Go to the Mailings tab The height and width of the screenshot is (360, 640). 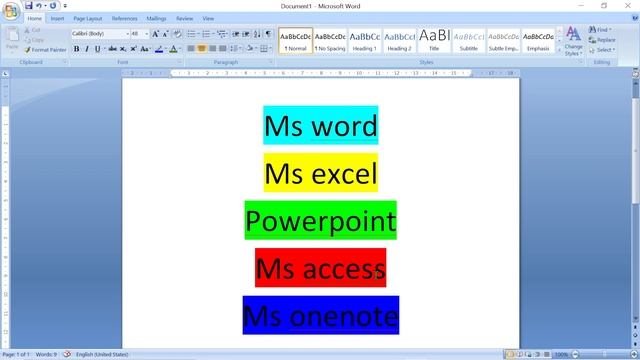pyautogui.click(x=156, y=19)
